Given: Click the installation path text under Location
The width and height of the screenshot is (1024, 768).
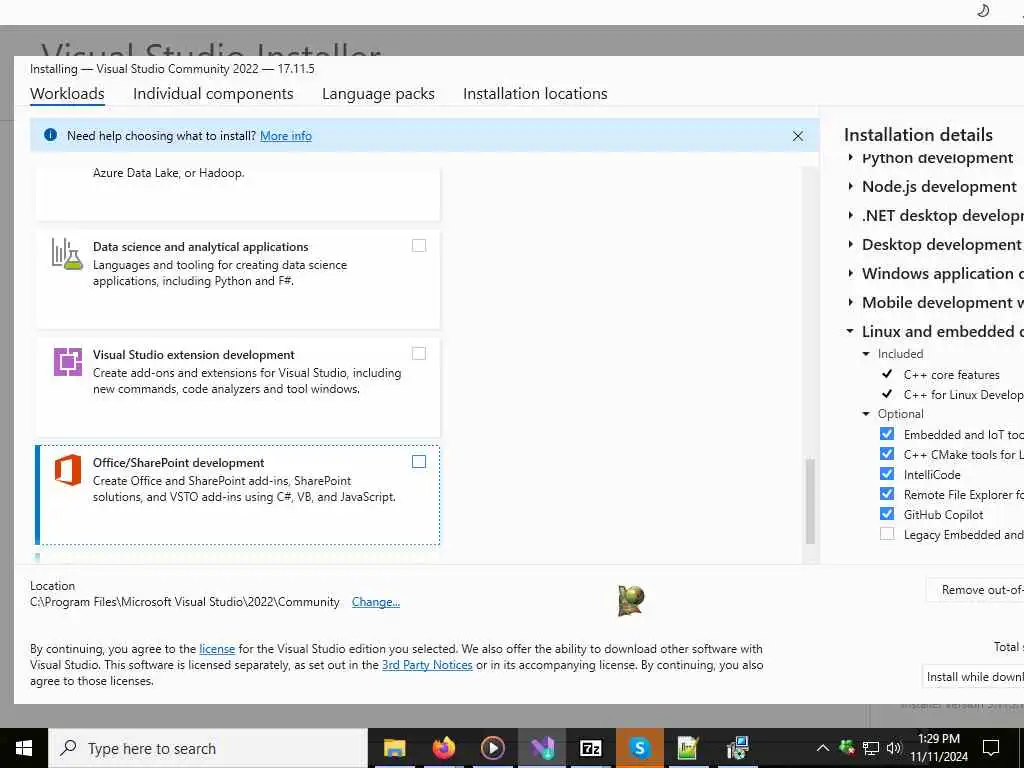Looking at the screenshot, I should (x=185, y=602).
